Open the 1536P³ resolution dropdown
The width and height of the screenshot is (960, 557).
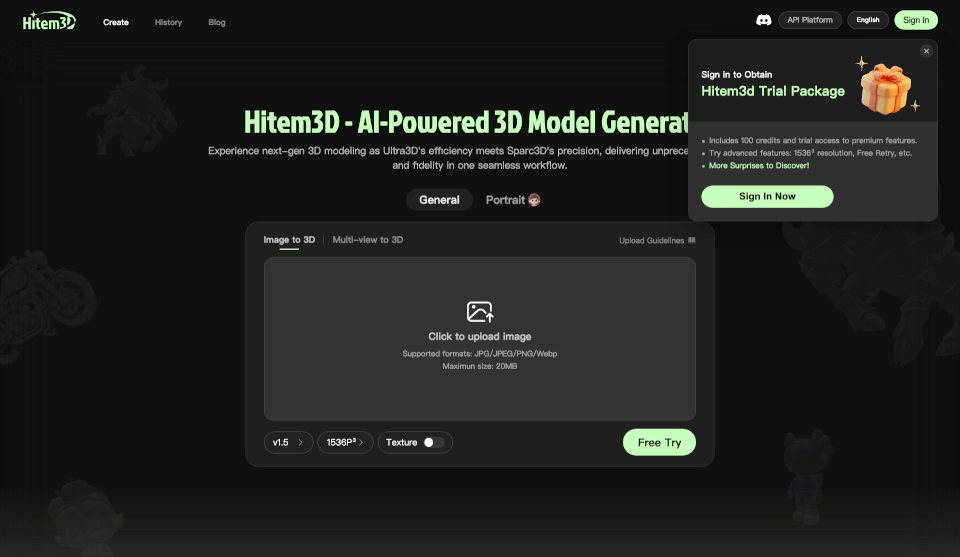coord(345,443)
